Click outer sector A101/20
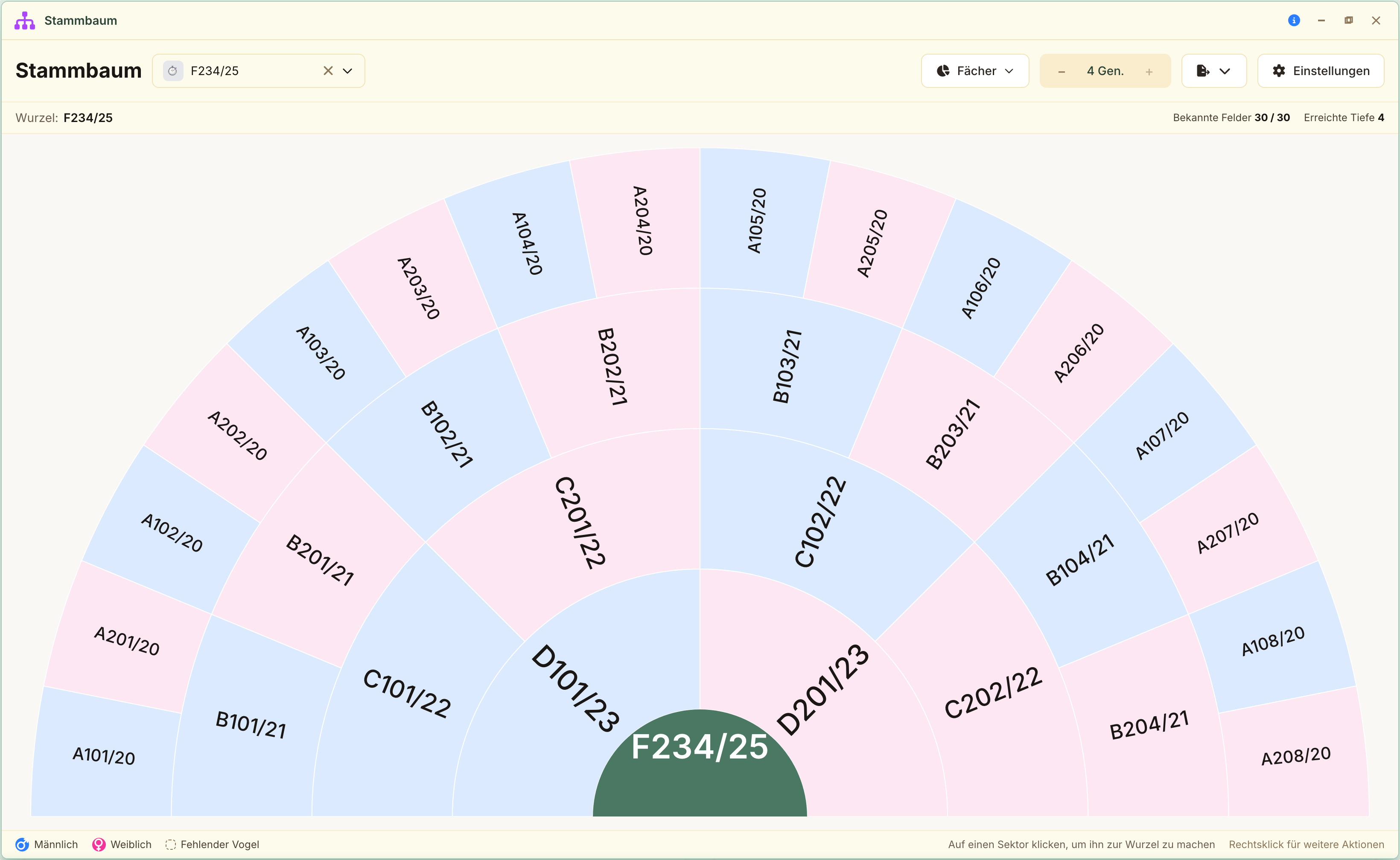 coord(104,755)
